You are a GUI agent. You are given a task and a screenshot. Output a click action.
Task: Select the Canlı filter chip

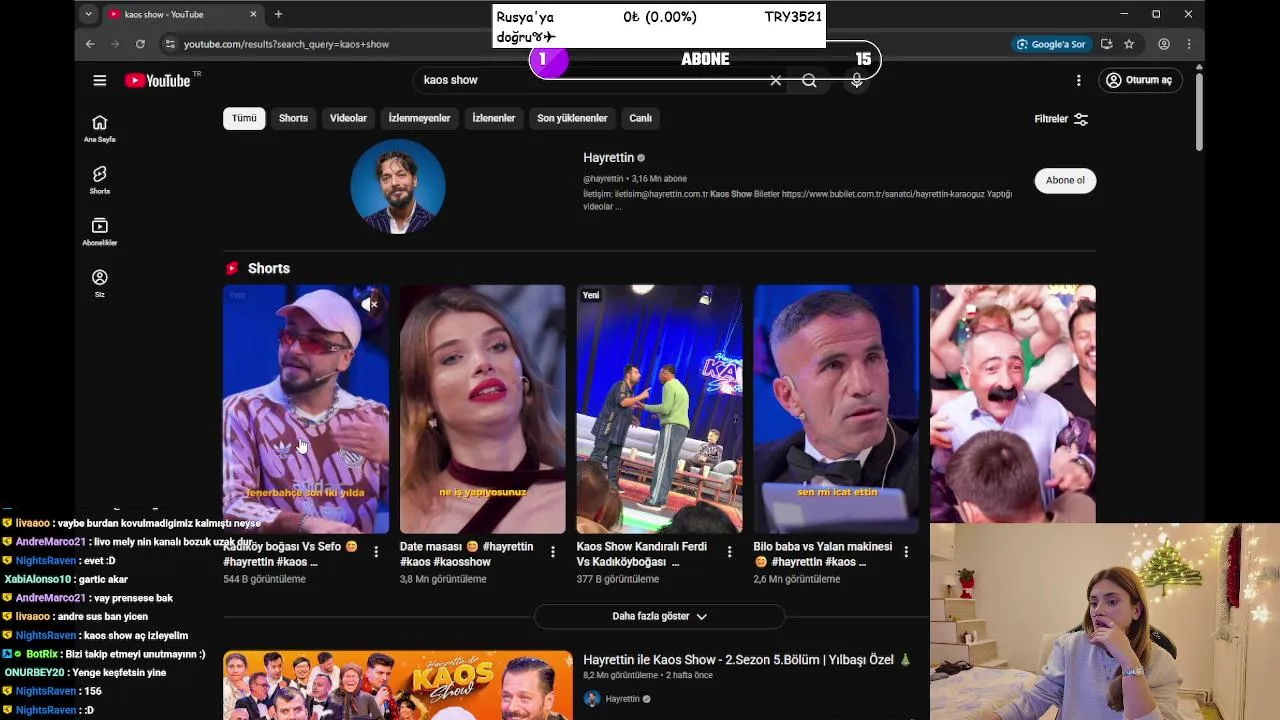[640, 118]
